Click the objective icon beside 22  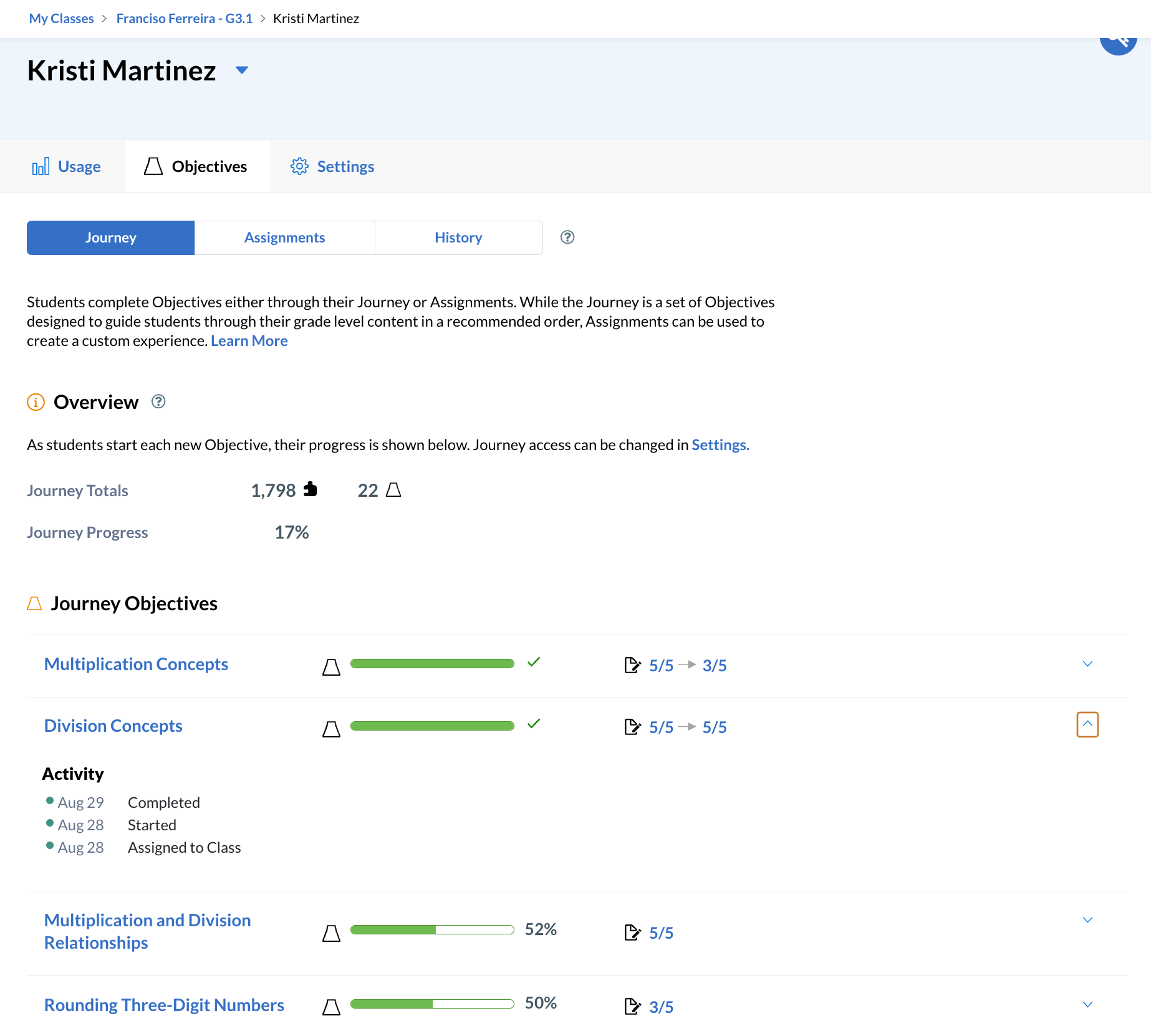[x=393, y=490]
